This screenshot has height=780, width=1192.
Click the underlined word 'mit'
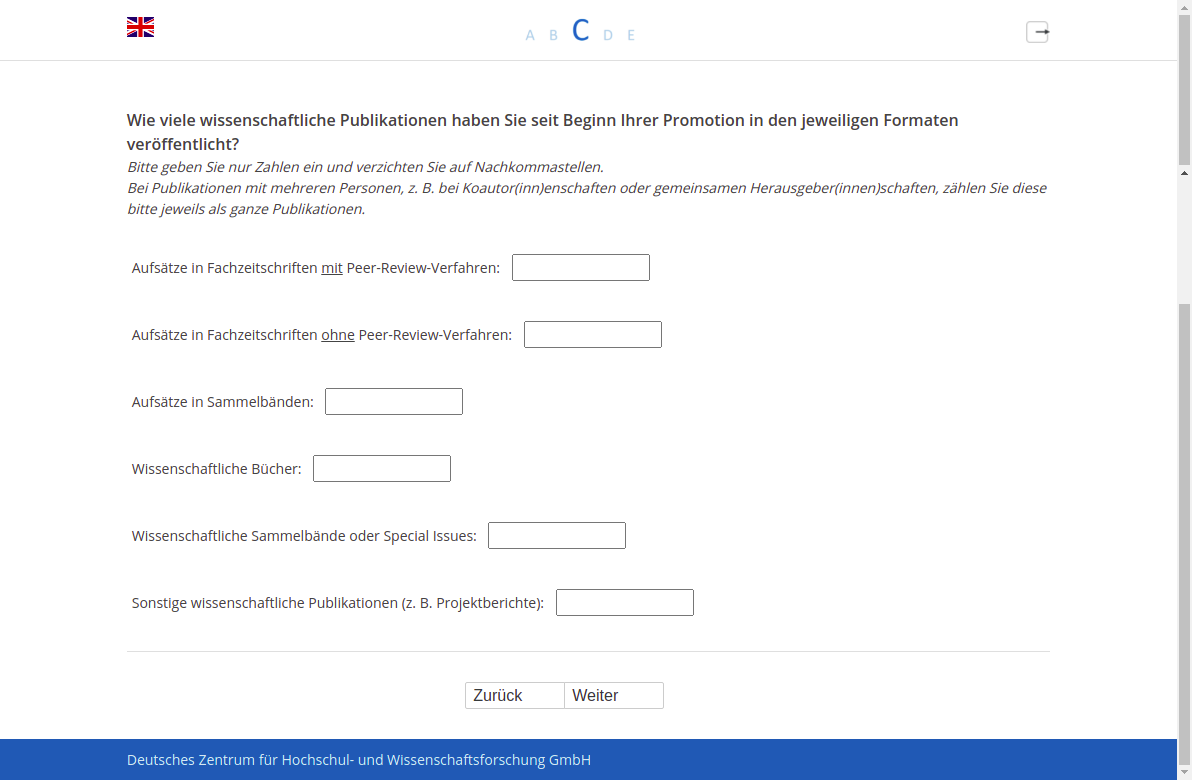(x=331, y=268)
